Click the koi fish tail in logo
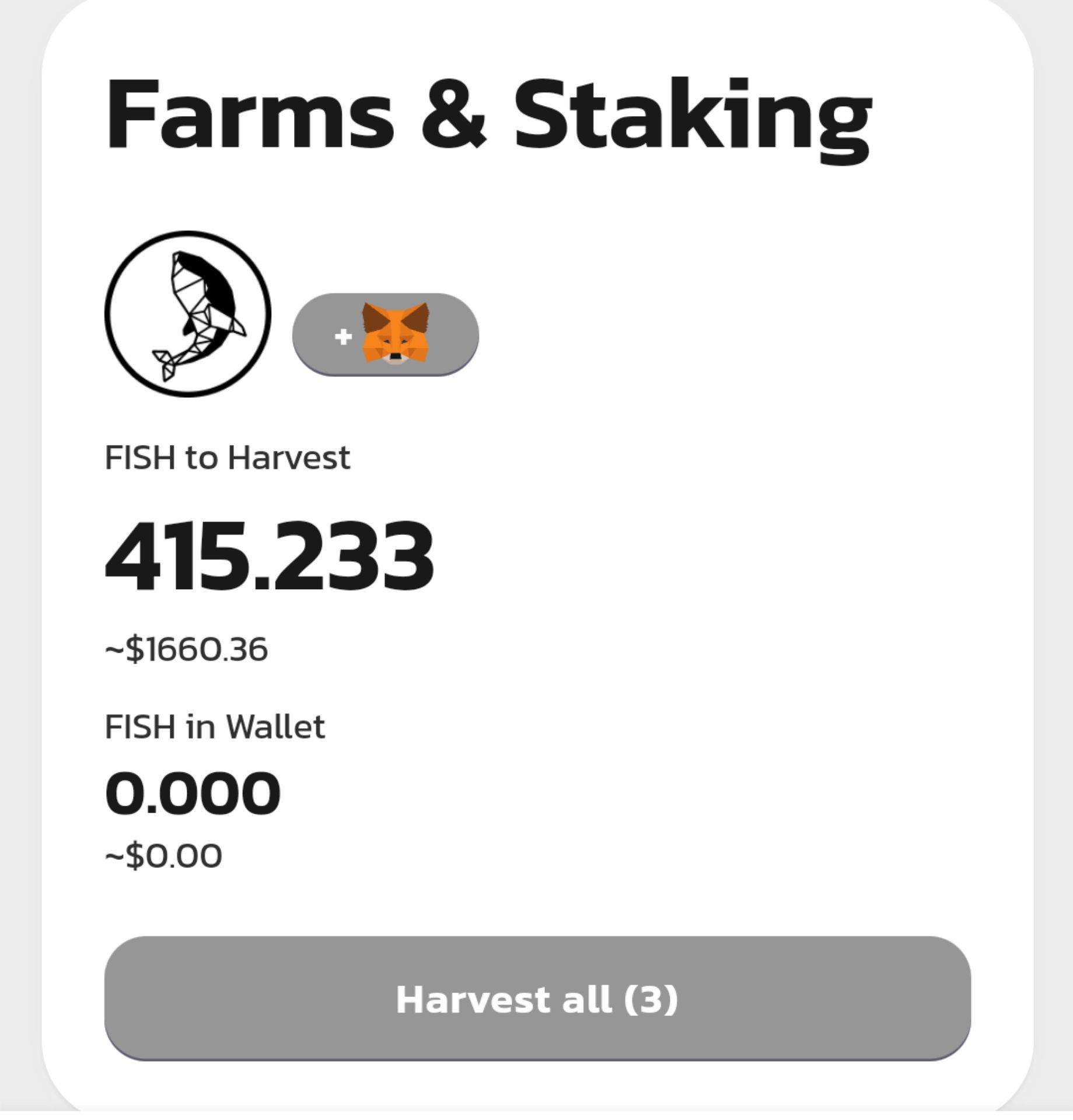The width and height of the screenshot is (1073, 1120). click(167, 363)
